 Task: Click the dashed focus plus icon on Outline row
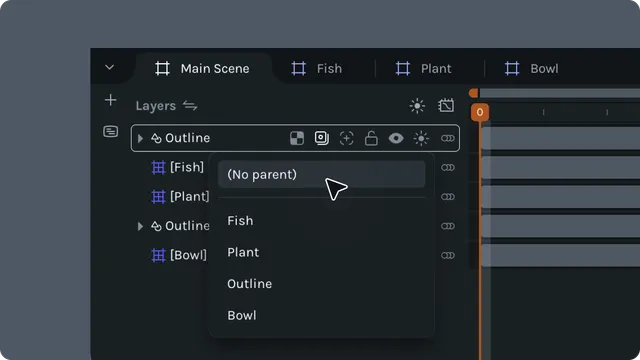pyautogui.click(x=347, y=138)
